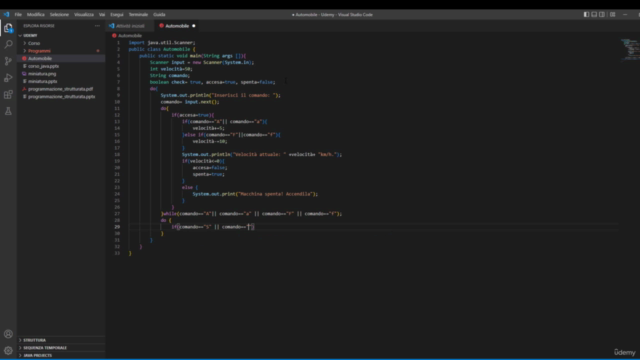Toggle primary sidebar layout button
The width and height of the screenshot is (640, 360).
[x=586, y=14]
